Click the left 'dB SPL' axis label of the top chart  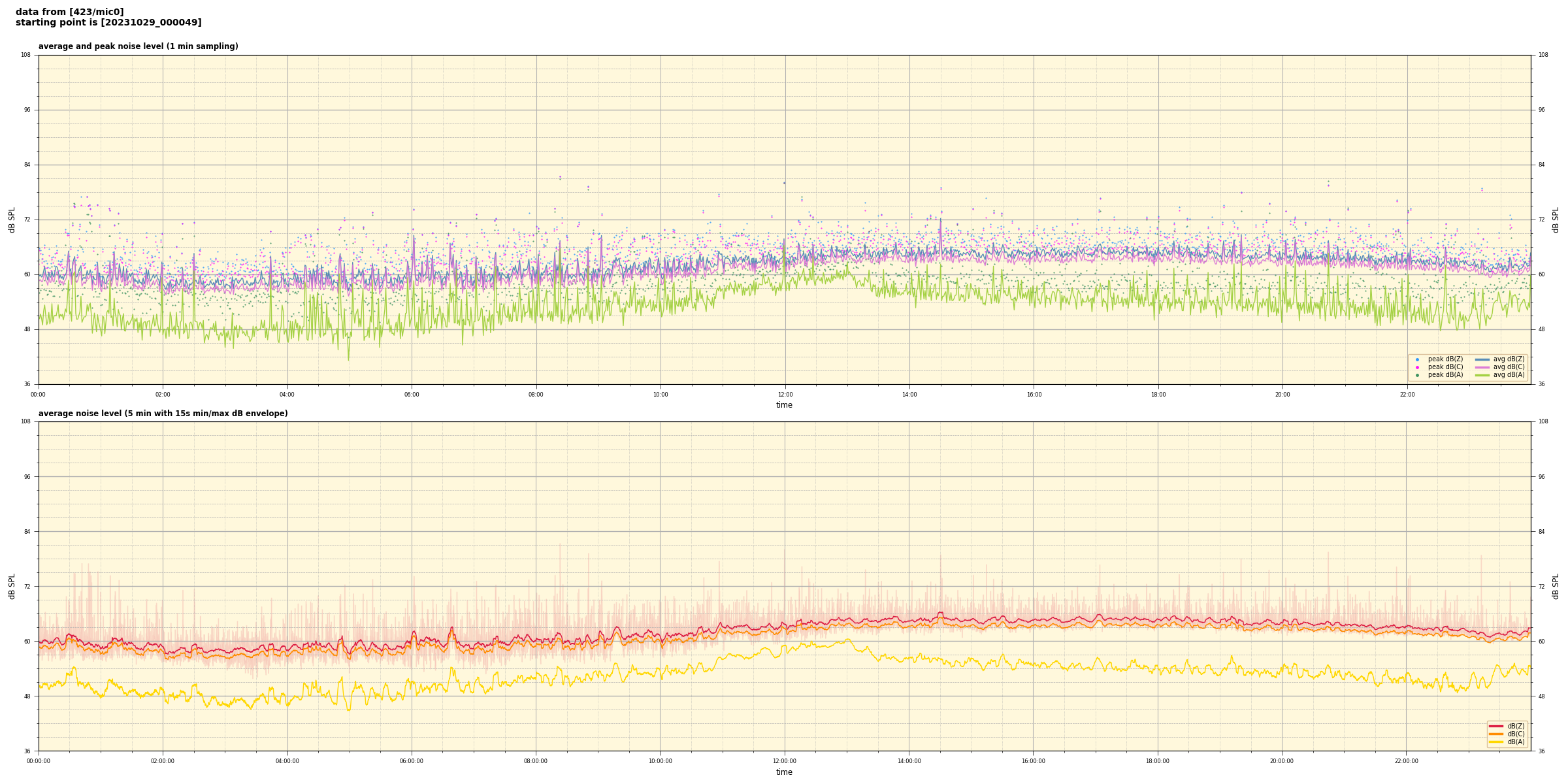click(x=12, y=220)
